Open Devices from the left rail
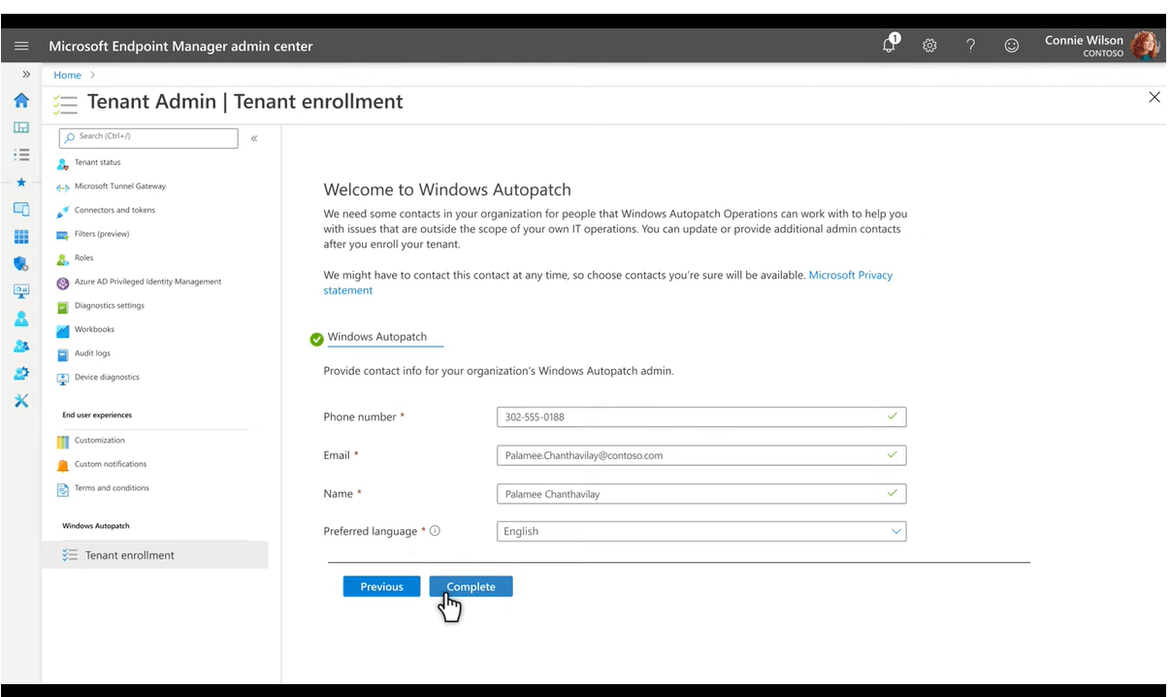The image size is (1170, 697). pyautogui.click(x=22, y=209)
